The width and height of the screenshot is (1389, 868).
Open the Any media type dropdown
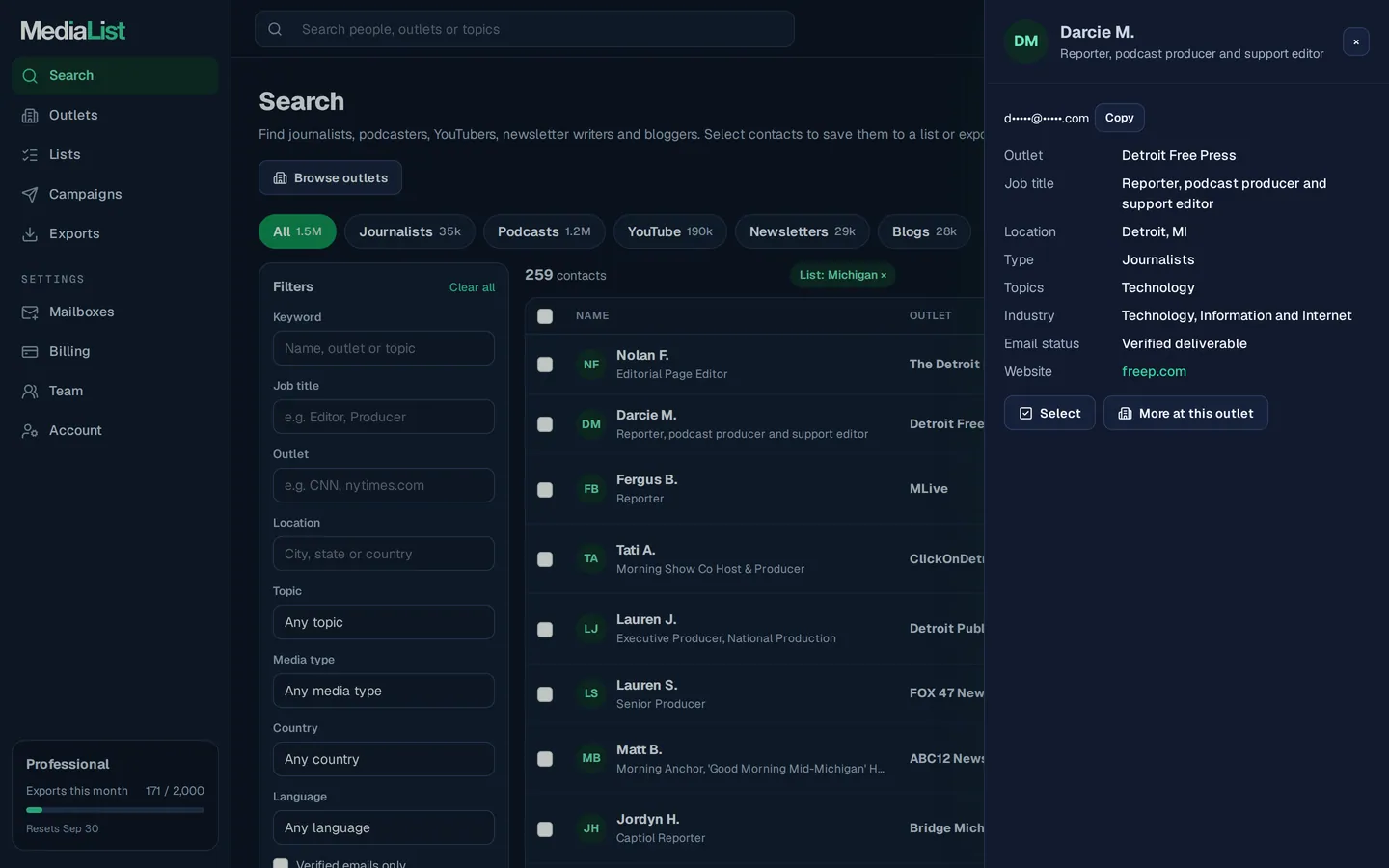pos(384,691)
